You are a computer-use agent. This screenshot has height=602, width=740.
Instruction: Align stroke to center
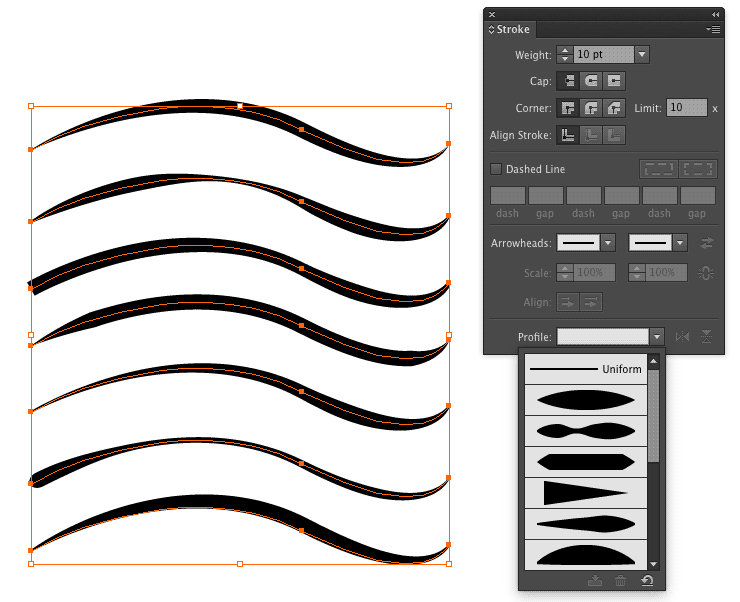click(568, 135)
